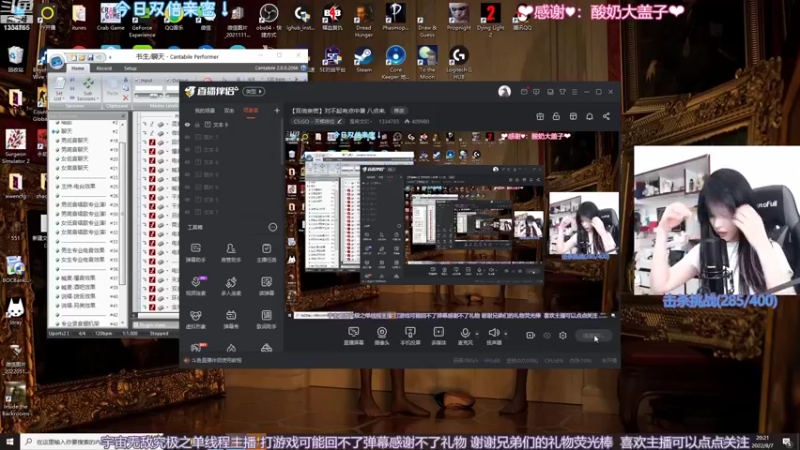Click the unlock padlock icon above preview
800x450 pixels.
coord(556,116)
